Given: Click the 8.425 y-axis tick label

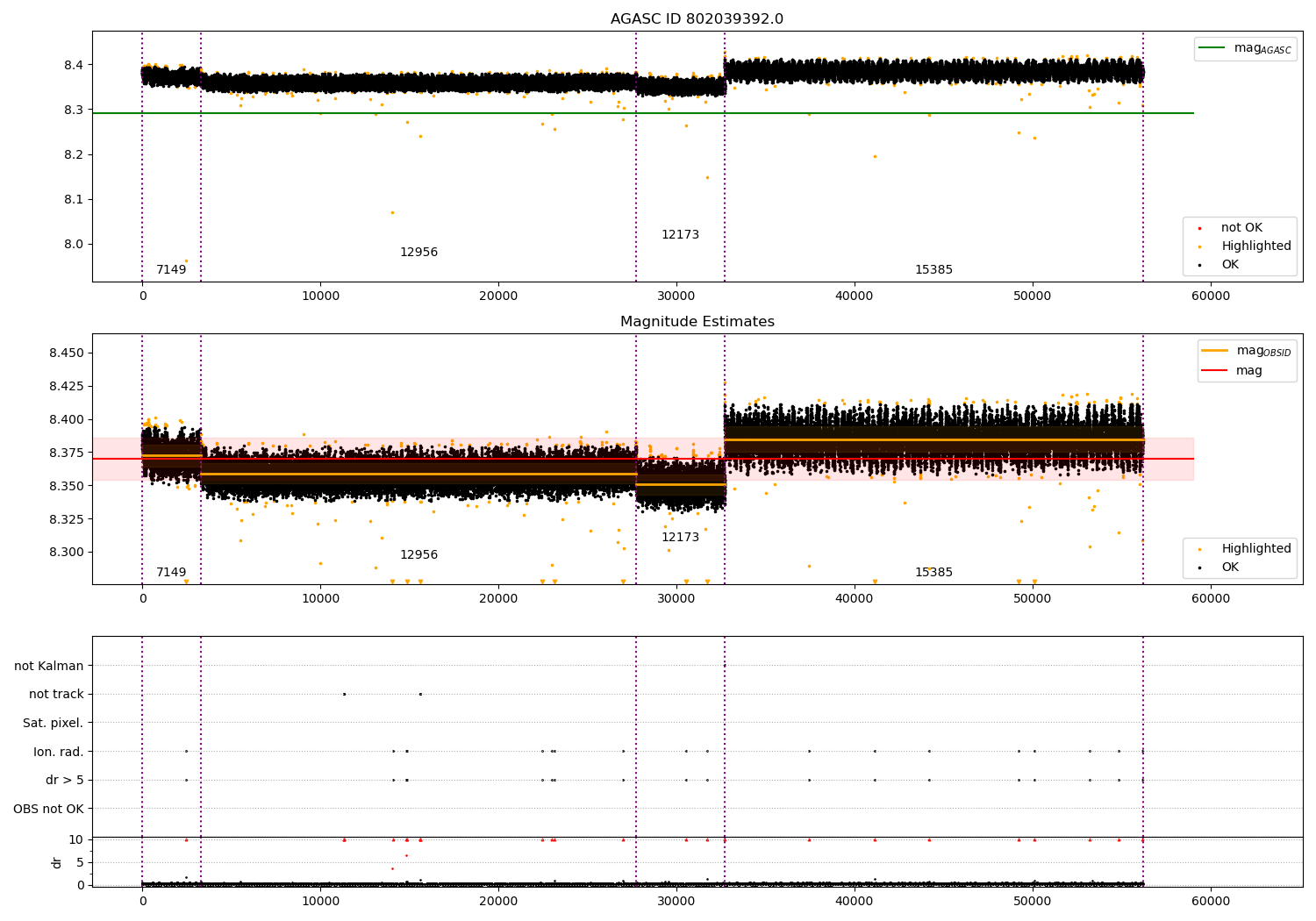Looking at the screenshot, I should (67, 387).
